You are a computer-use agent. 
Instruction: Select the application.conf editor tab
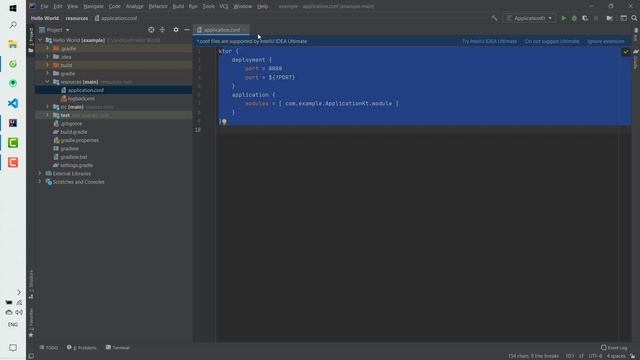222,30
